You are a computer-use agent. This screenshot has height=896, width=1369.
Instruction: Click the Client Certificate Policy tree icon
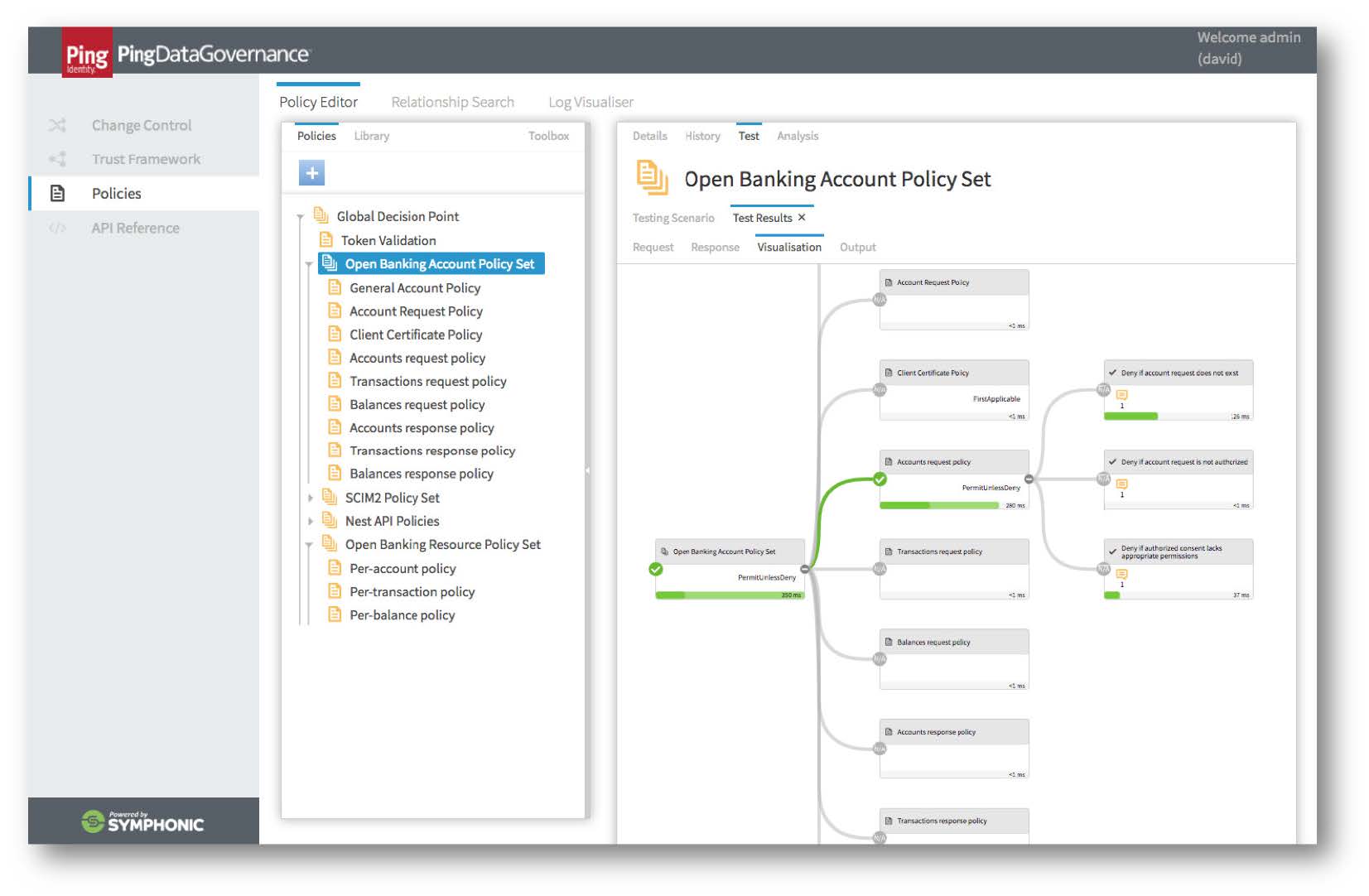[335, 334]
